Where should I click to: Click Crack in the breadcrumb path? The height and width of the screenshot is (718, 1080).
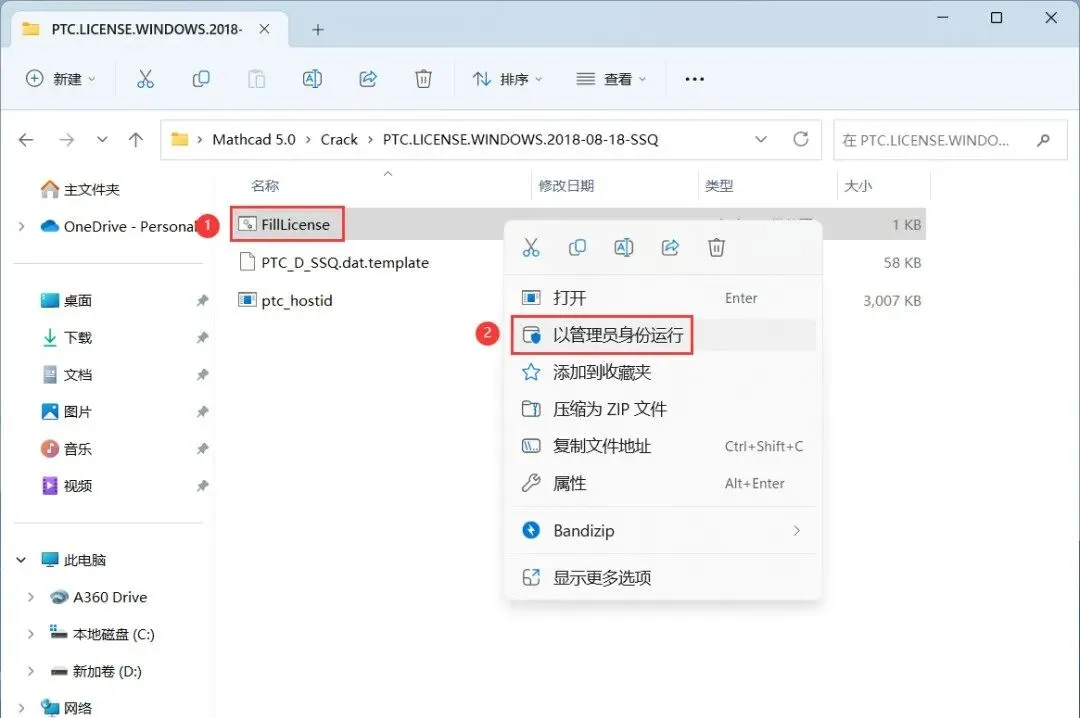[x=339, y=140]
